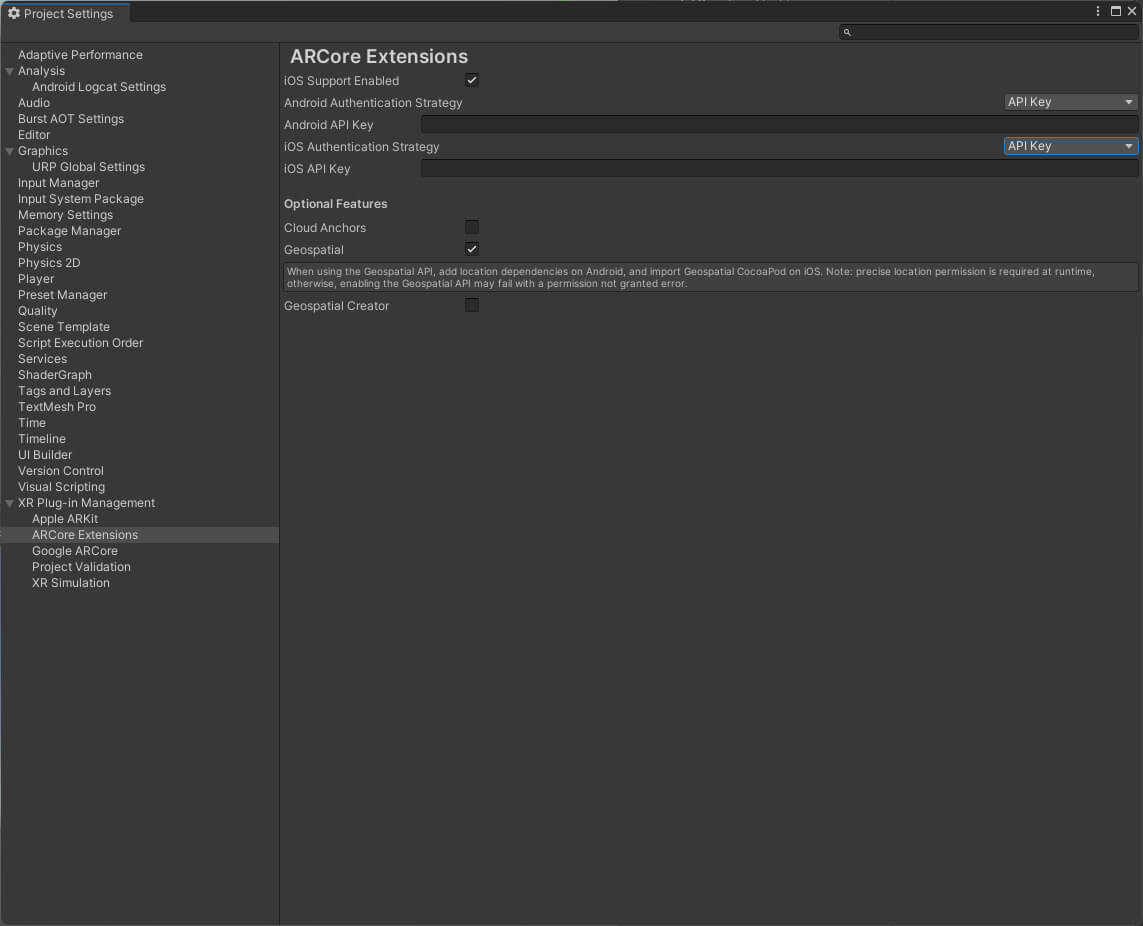Select the Graphics settings category
The width and height of the screenshot is (1143, 926).
(x=43, y=151)
